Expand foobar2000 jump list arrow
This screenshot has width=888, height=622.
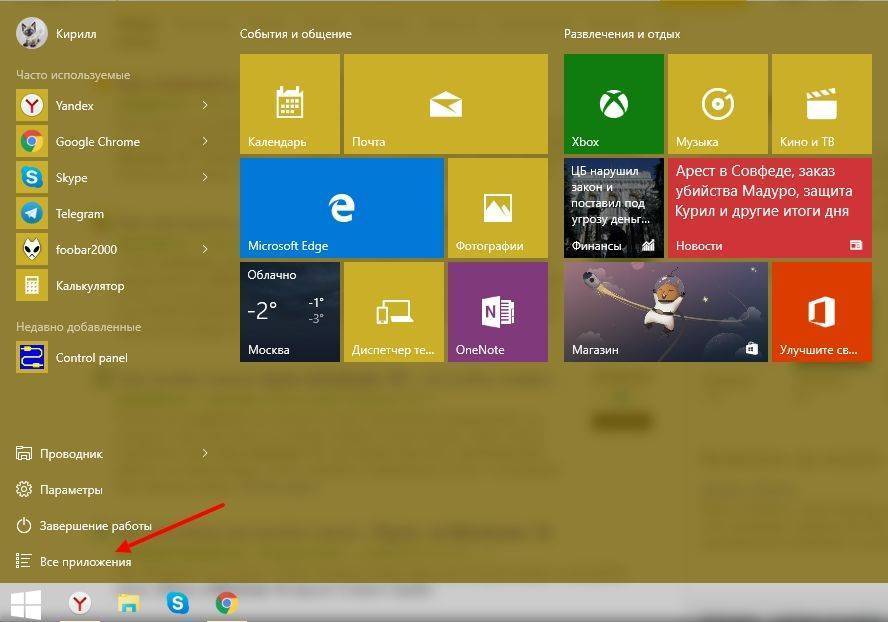point(205,249)
